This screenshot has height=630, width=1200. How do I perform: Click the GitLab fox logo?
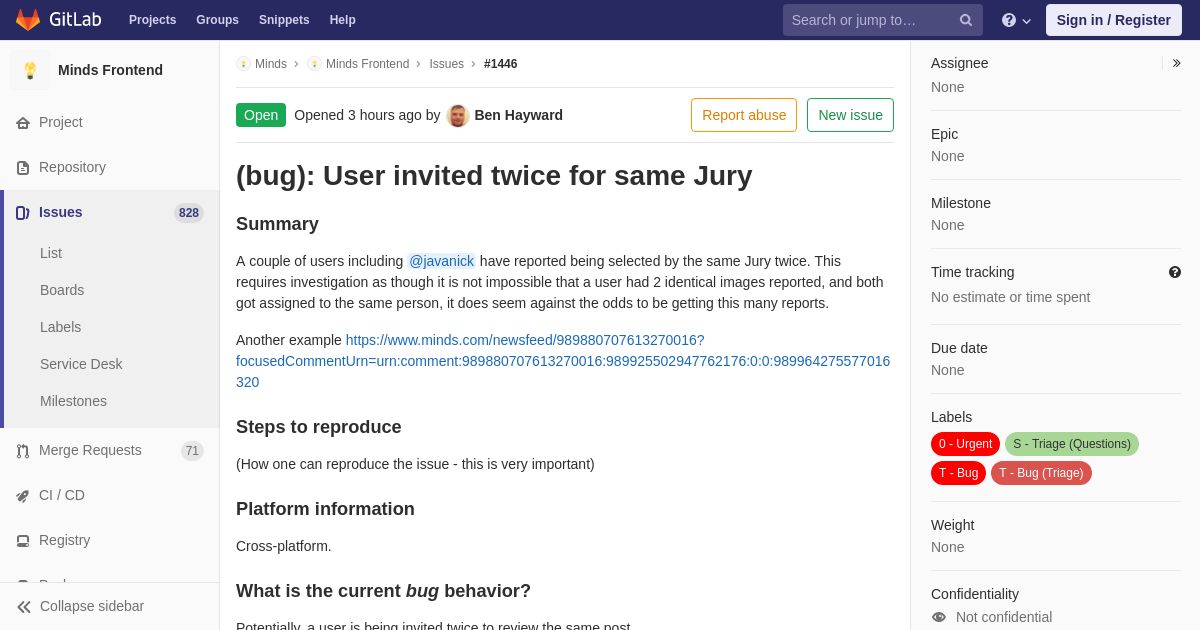[28, 20]
